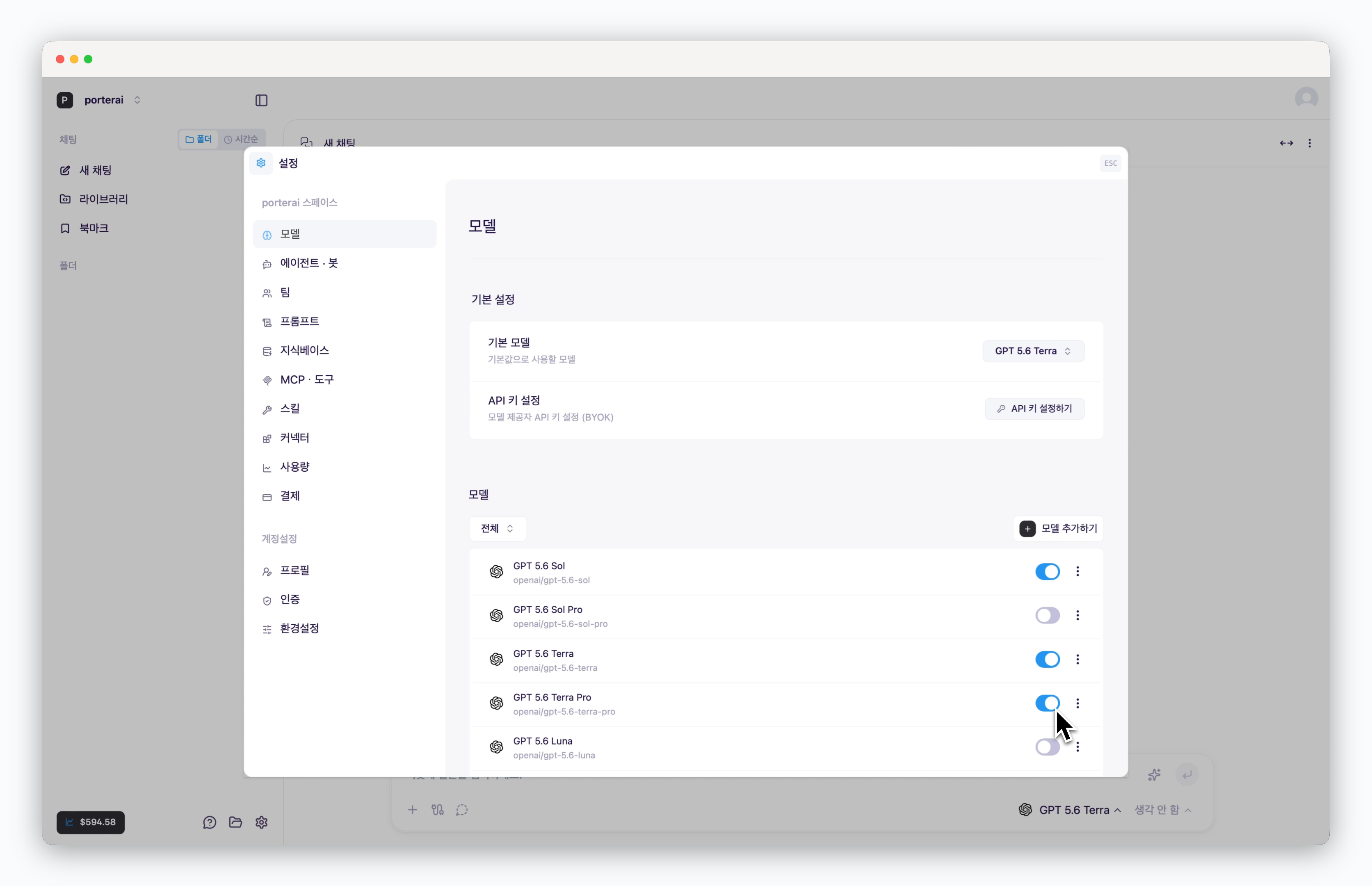Collapse the sidebar with the panel icon
1372x886 pixels.
point(261,100)
